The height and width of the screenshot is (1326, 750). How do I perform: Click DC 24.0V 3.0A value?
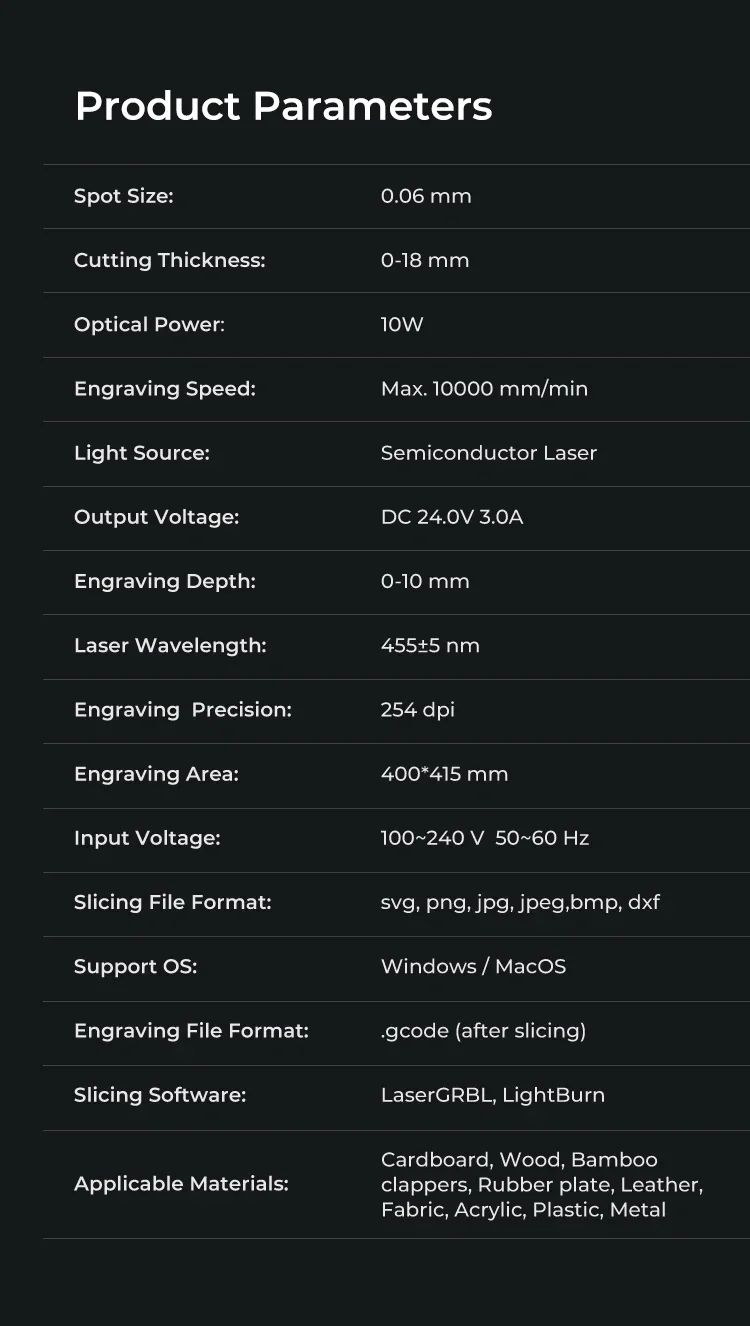pyautogui.click(x=452, y=517)
